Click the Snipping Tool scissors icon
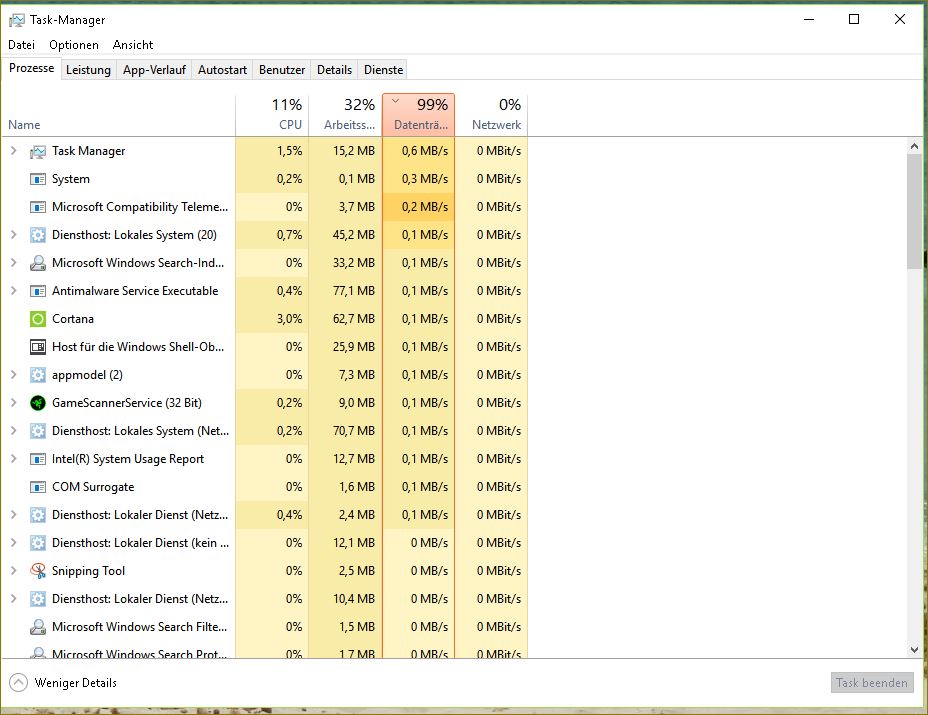928x715 pixels. coord(38,571)
